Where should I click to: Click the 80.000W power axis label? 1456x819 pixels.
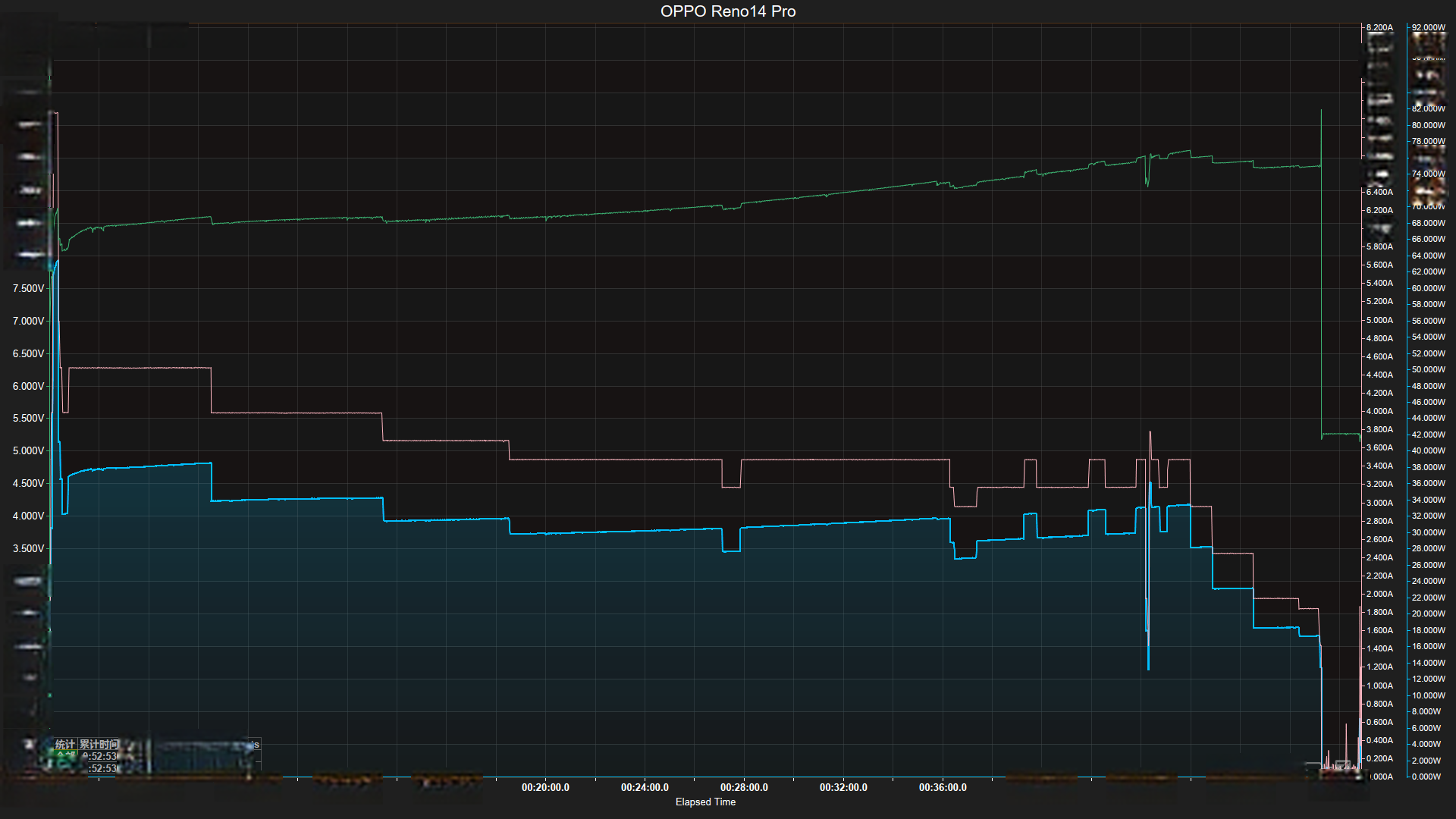(1429, 125)
